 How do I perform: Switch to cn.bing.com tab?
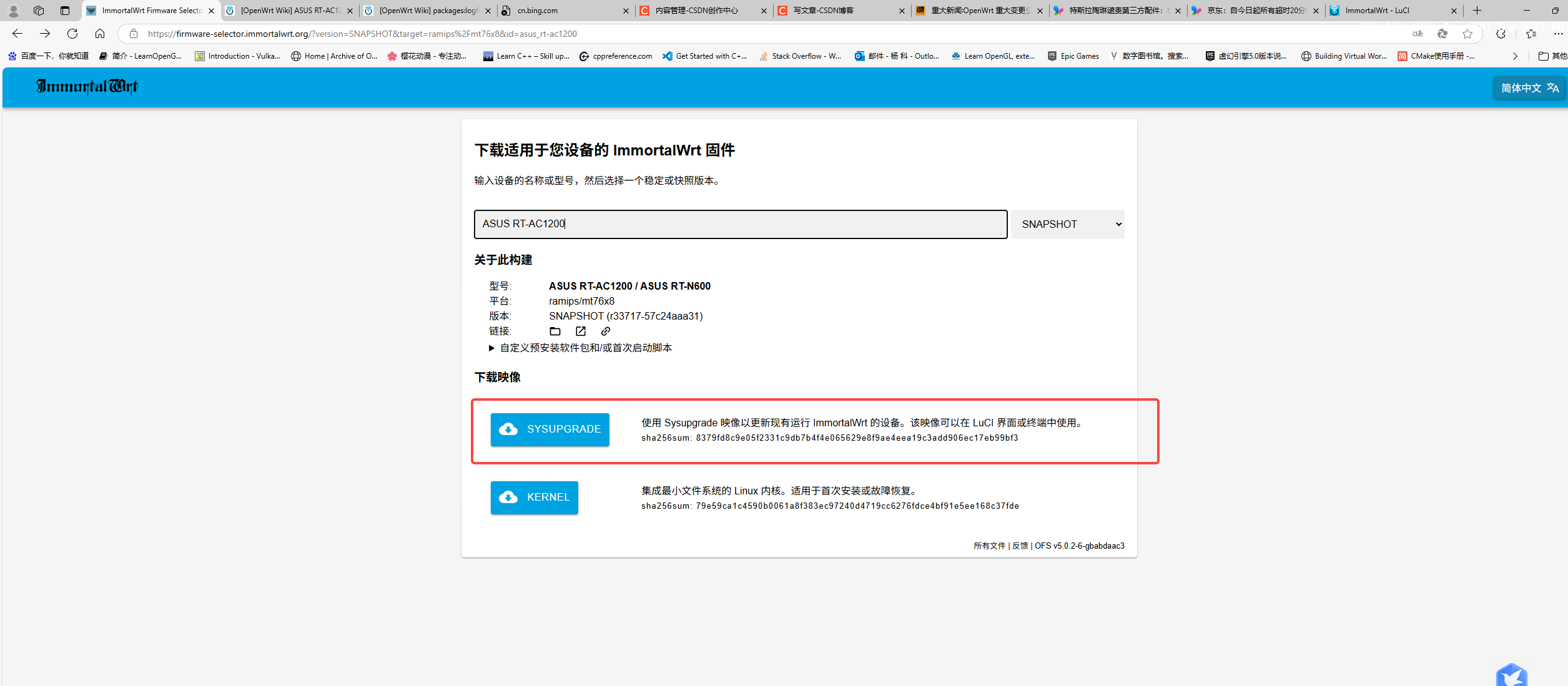(559, 11)
